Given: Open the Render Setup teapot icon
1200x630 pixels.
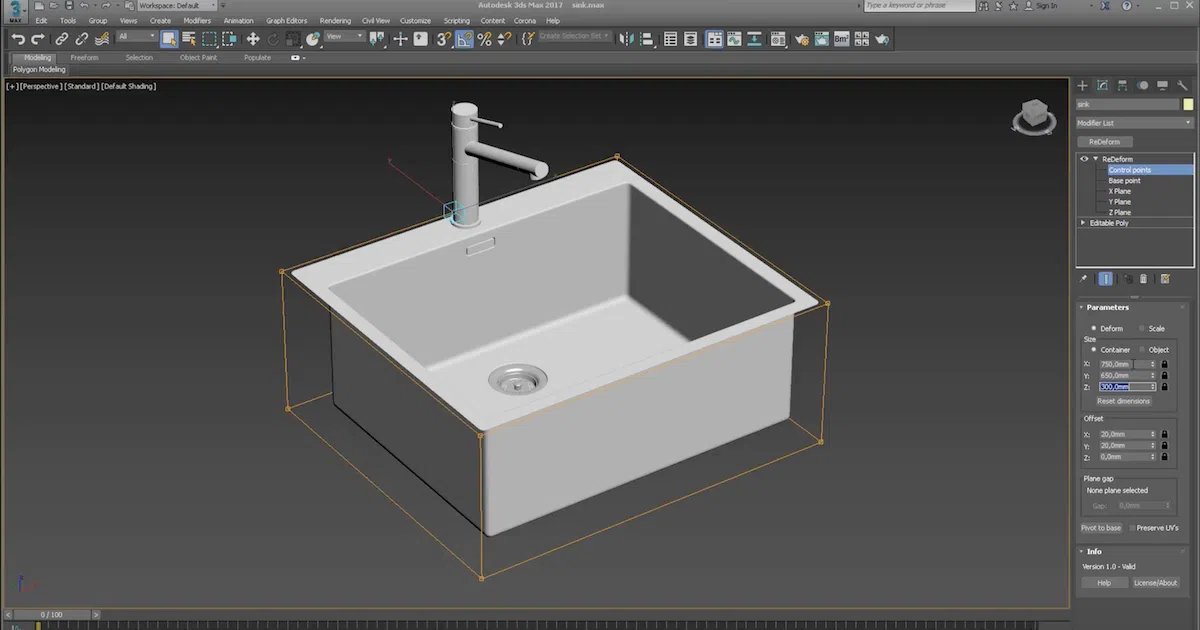Looking at the screenshot, I should 801,39.
